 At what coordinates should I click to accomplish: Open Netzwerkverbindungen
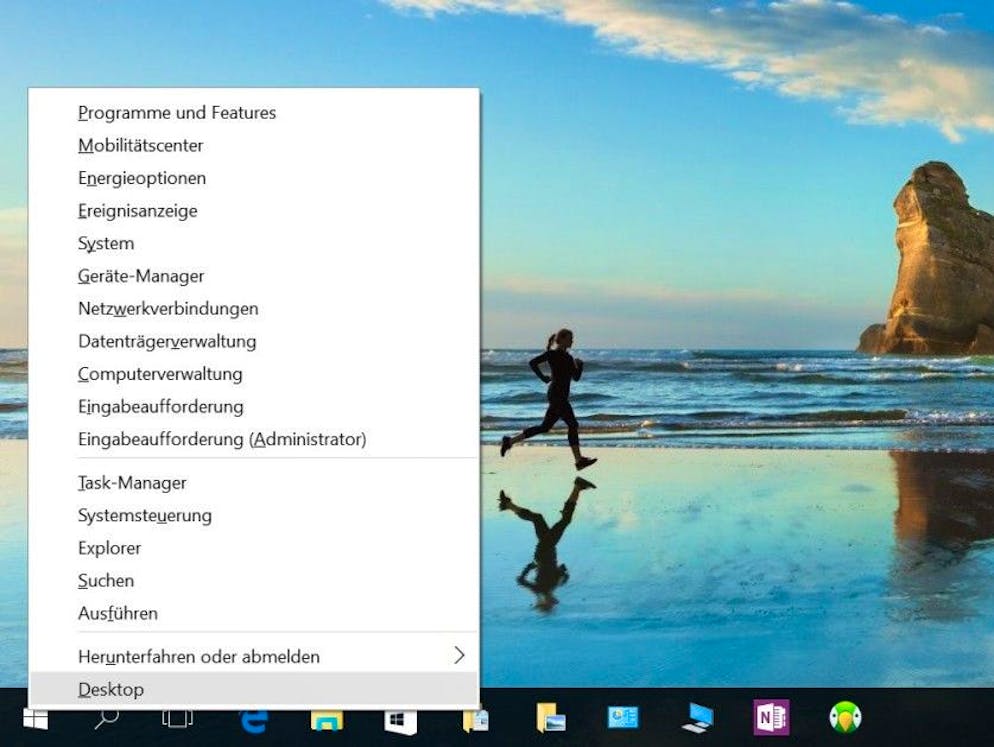coord(254,309)
